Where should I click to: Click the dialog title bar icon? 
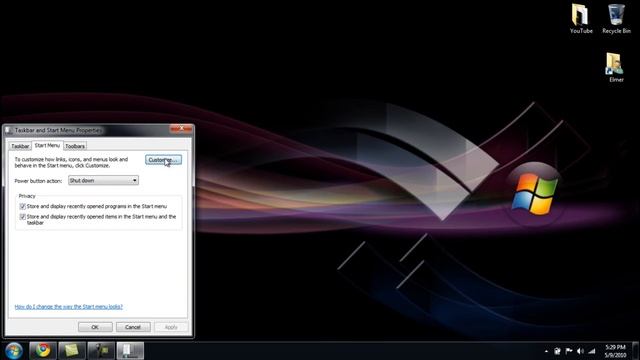(x=9, y=130)
